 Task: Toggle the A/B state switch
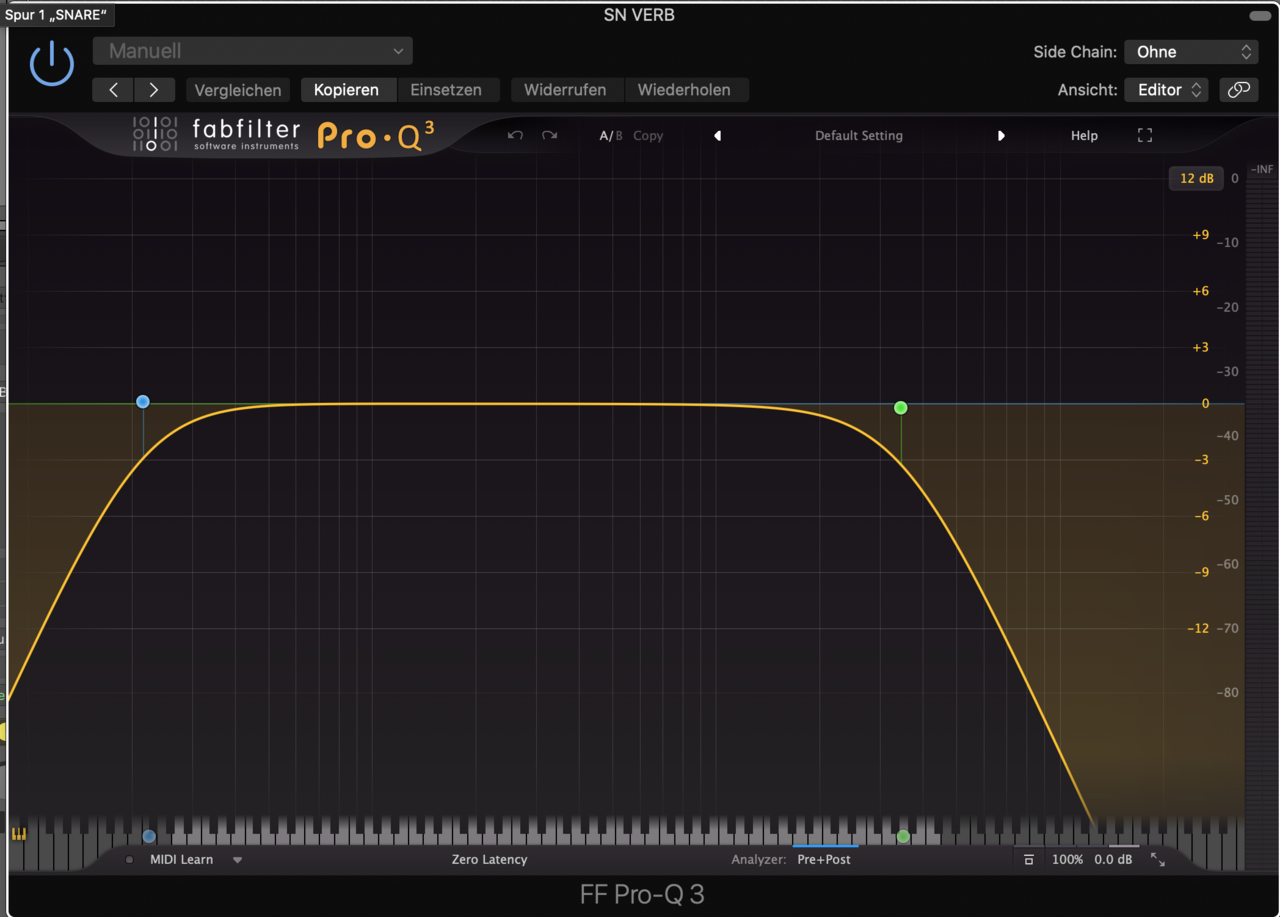pos(610,136)
